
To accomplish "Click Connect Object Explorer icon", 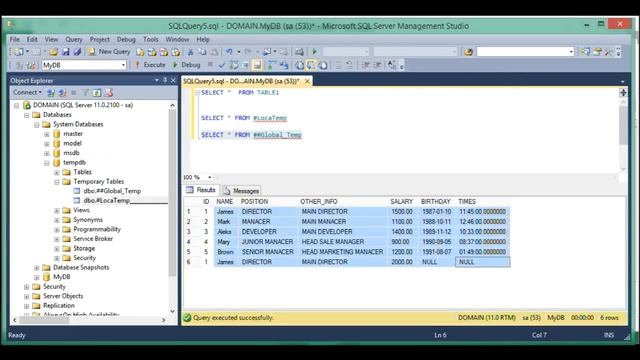I will (51, 93).
